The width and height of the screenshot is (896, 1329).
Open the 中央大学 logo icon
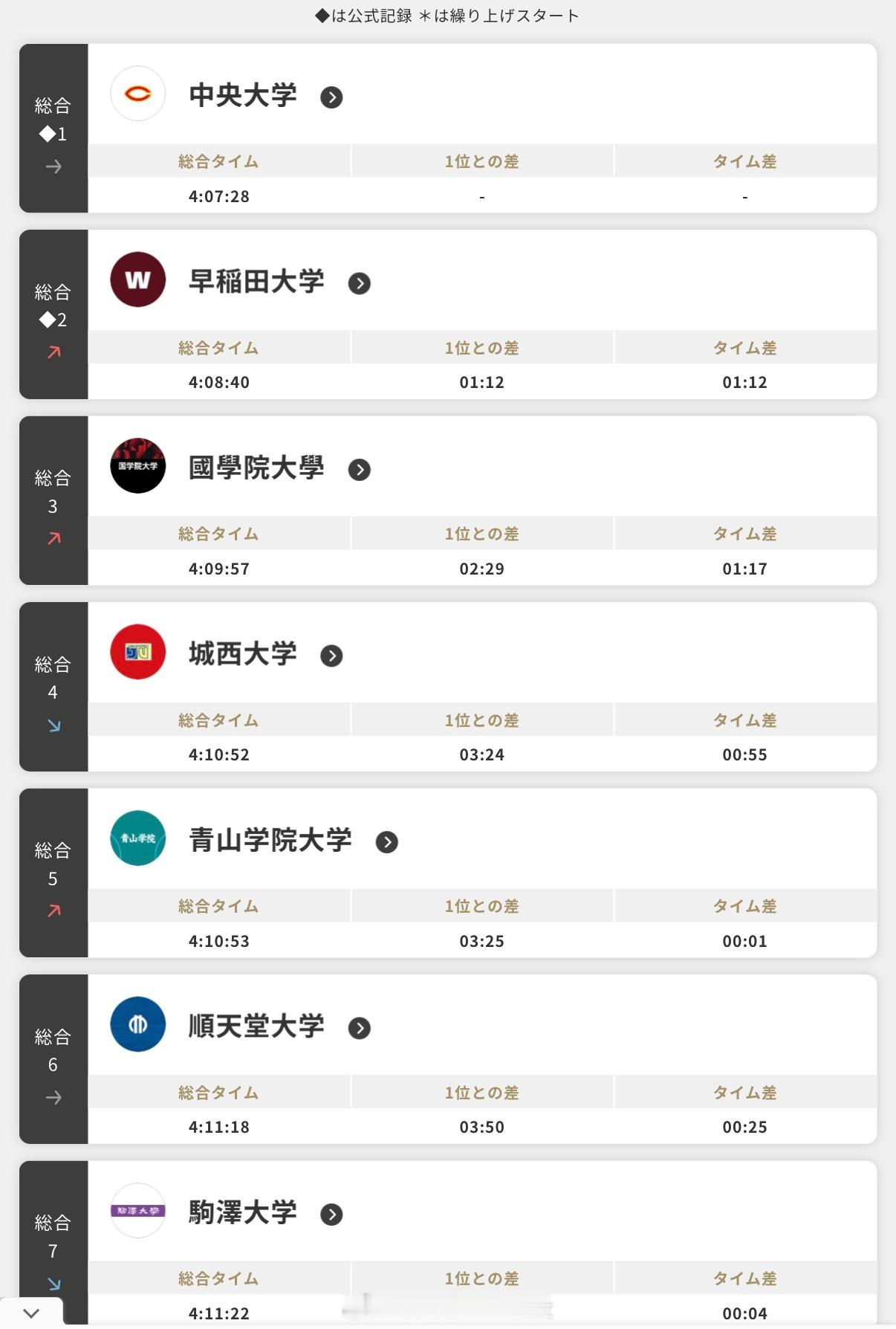pos(137,94)
